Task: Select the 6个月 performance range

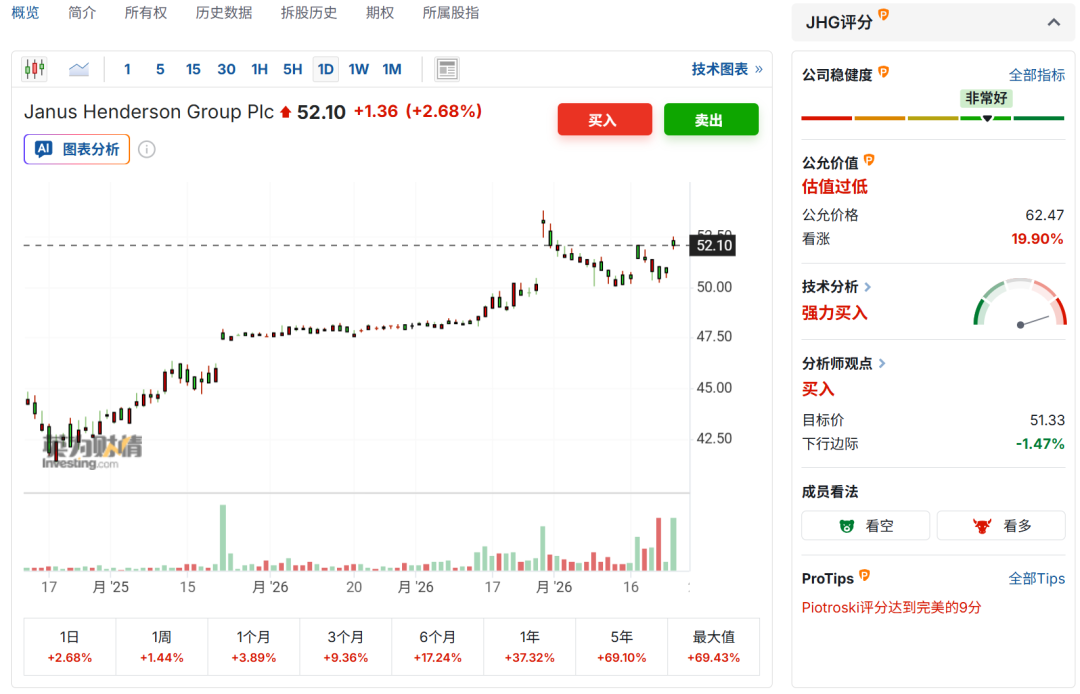Action: pos(437,646)
